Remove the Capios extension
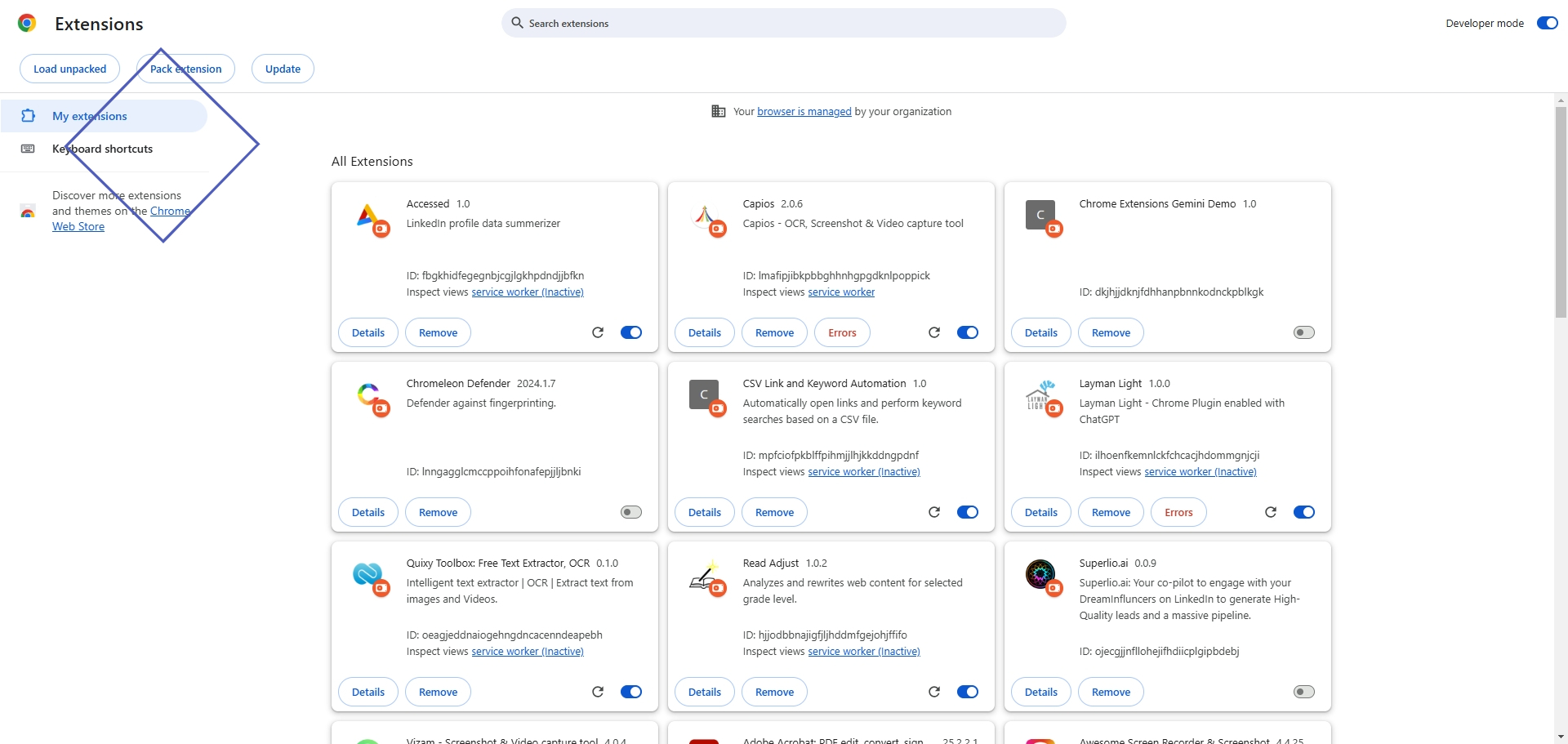The width and height of the screenshot is (1568, 744). pyautogui.click(x=774, y=332)
